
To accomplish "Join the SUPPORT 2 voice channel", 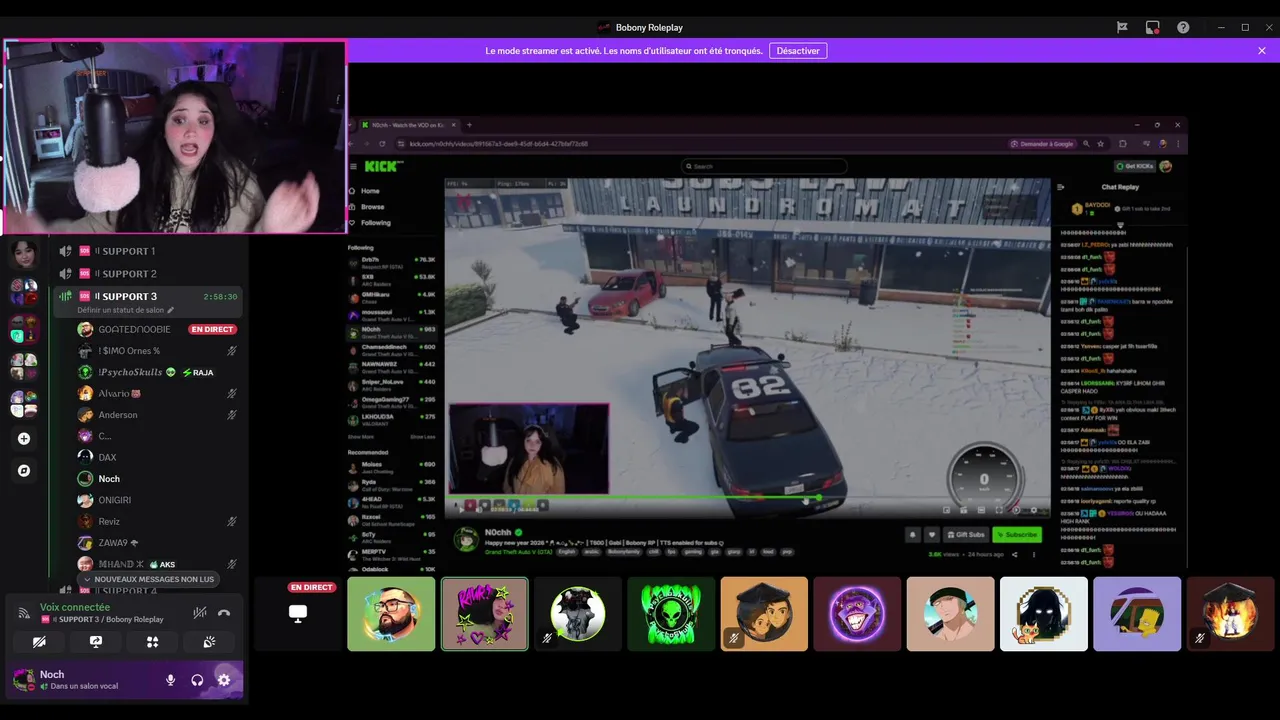I will coord(150,273).
